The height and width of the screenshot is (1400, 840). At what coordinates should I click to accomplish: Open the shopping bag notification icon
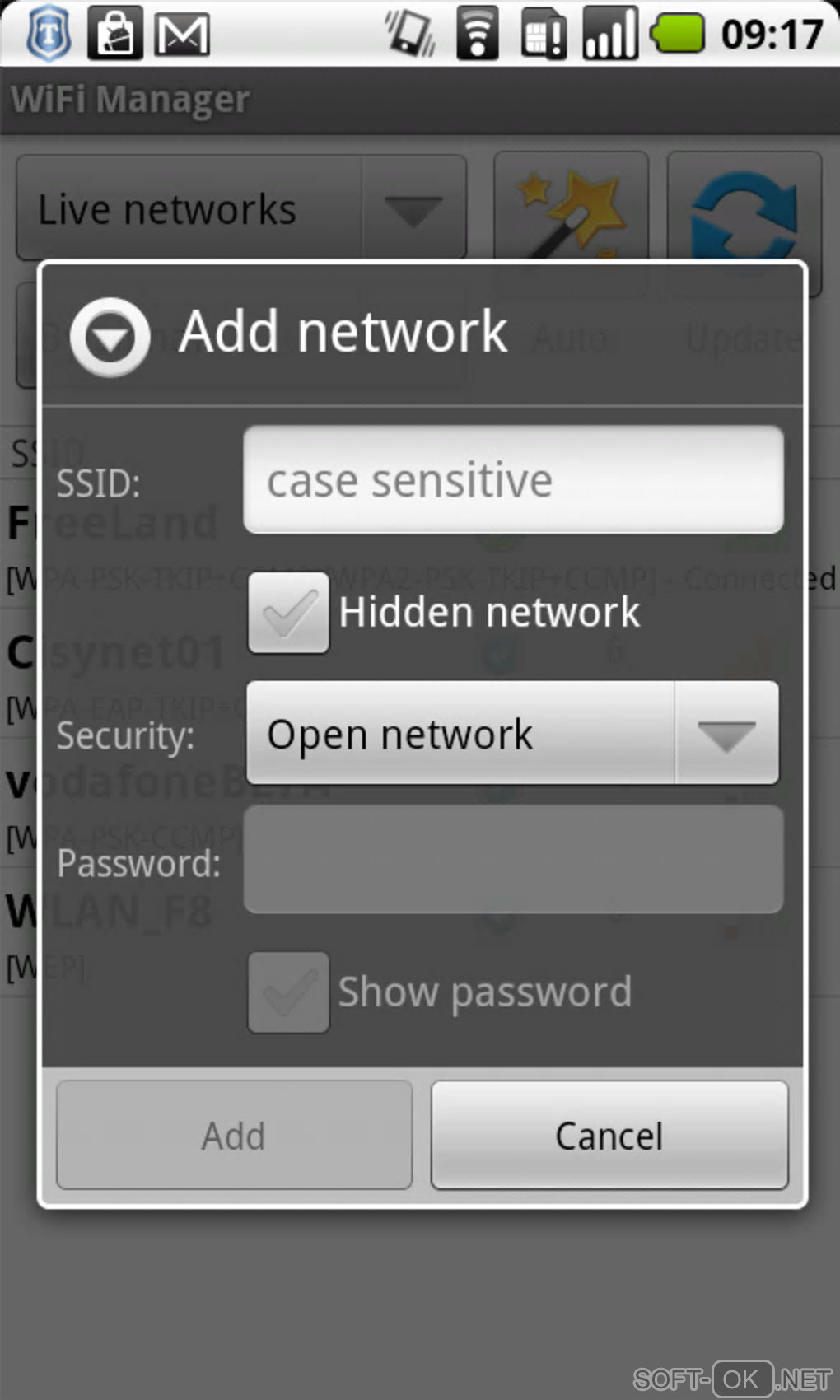click(114, 34)
